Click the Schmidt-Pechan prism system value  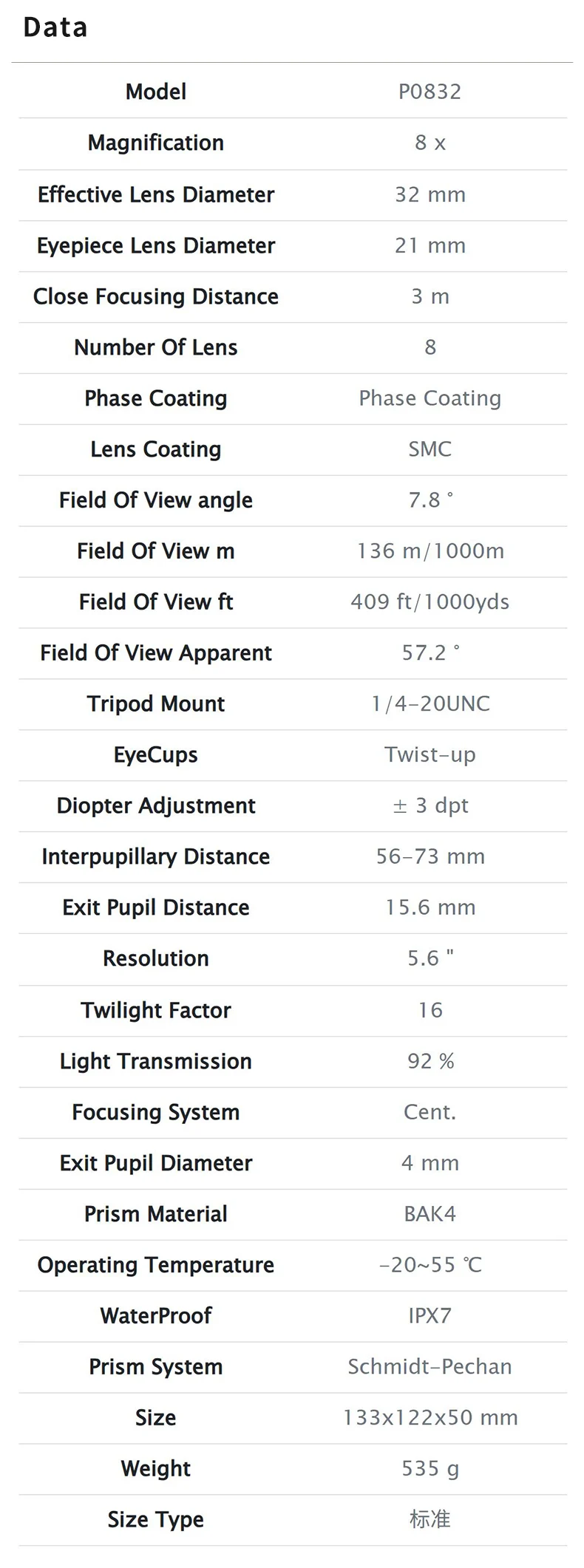coord(429,1367)
